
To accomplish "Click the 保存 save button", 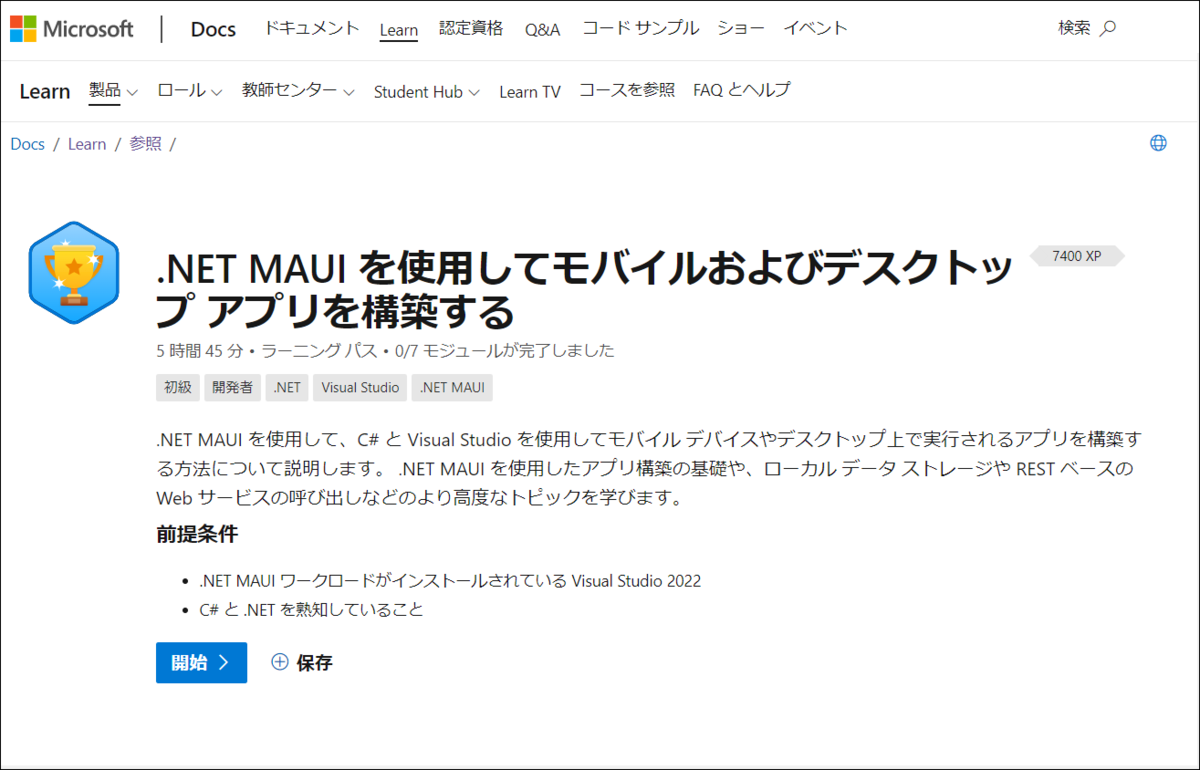I will click(301, 662).
